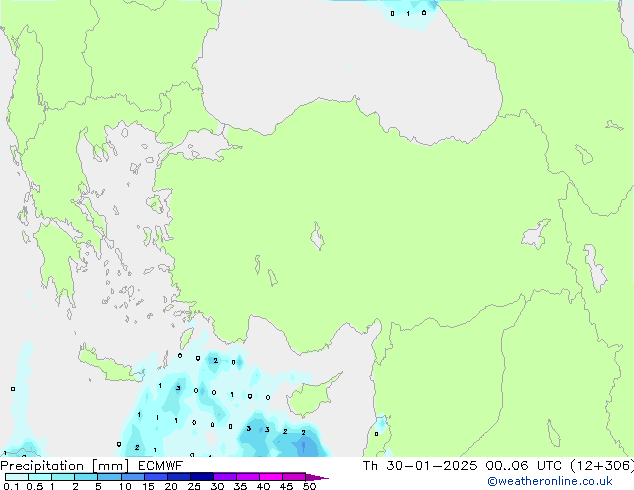Select the 30–35 mm purple swatch
634x490 pixels.
225,477
